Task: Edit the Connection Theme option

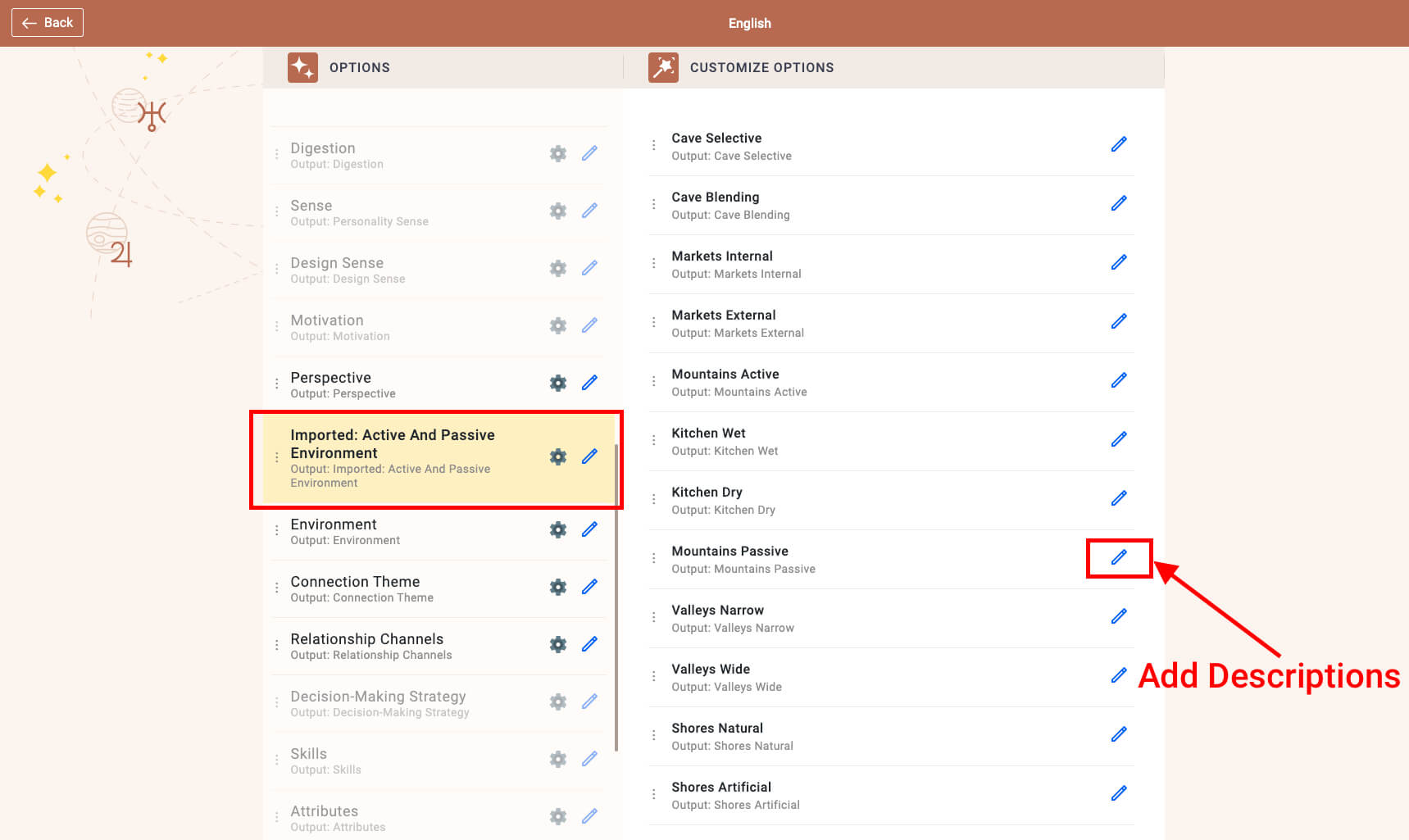Action: pos(589,587)
